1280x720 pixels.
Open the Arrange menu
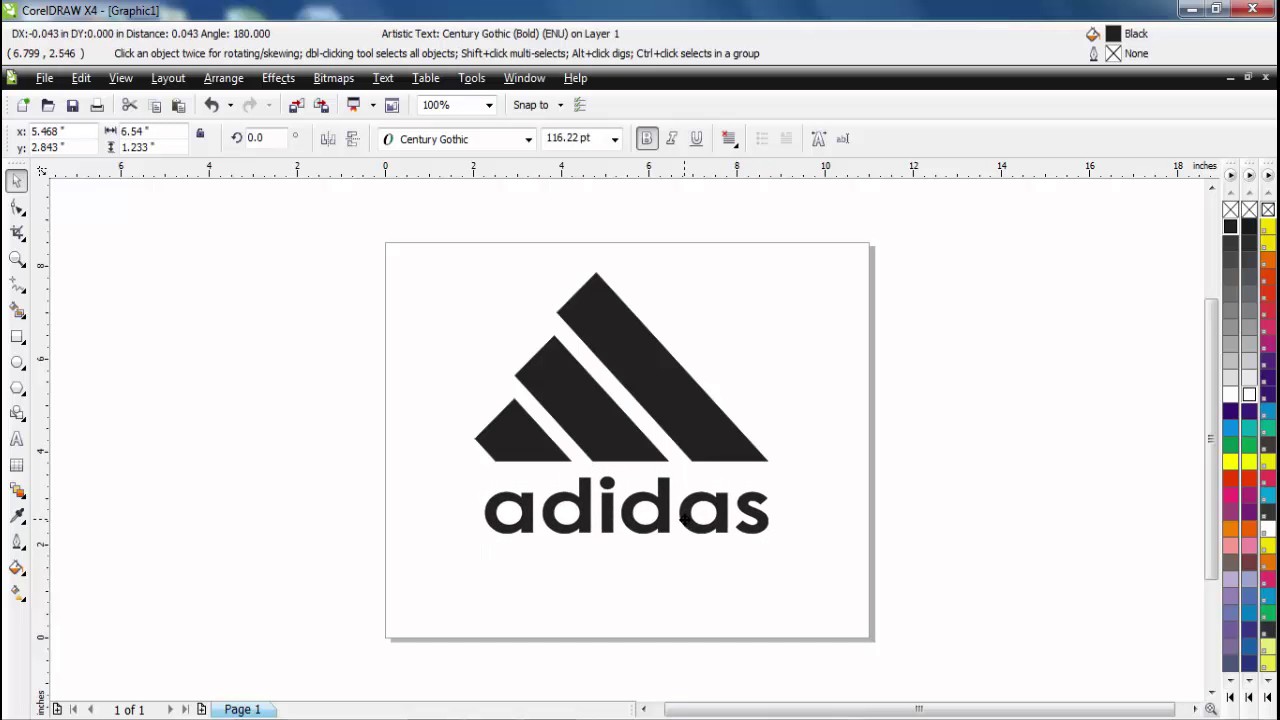point(223,78)
